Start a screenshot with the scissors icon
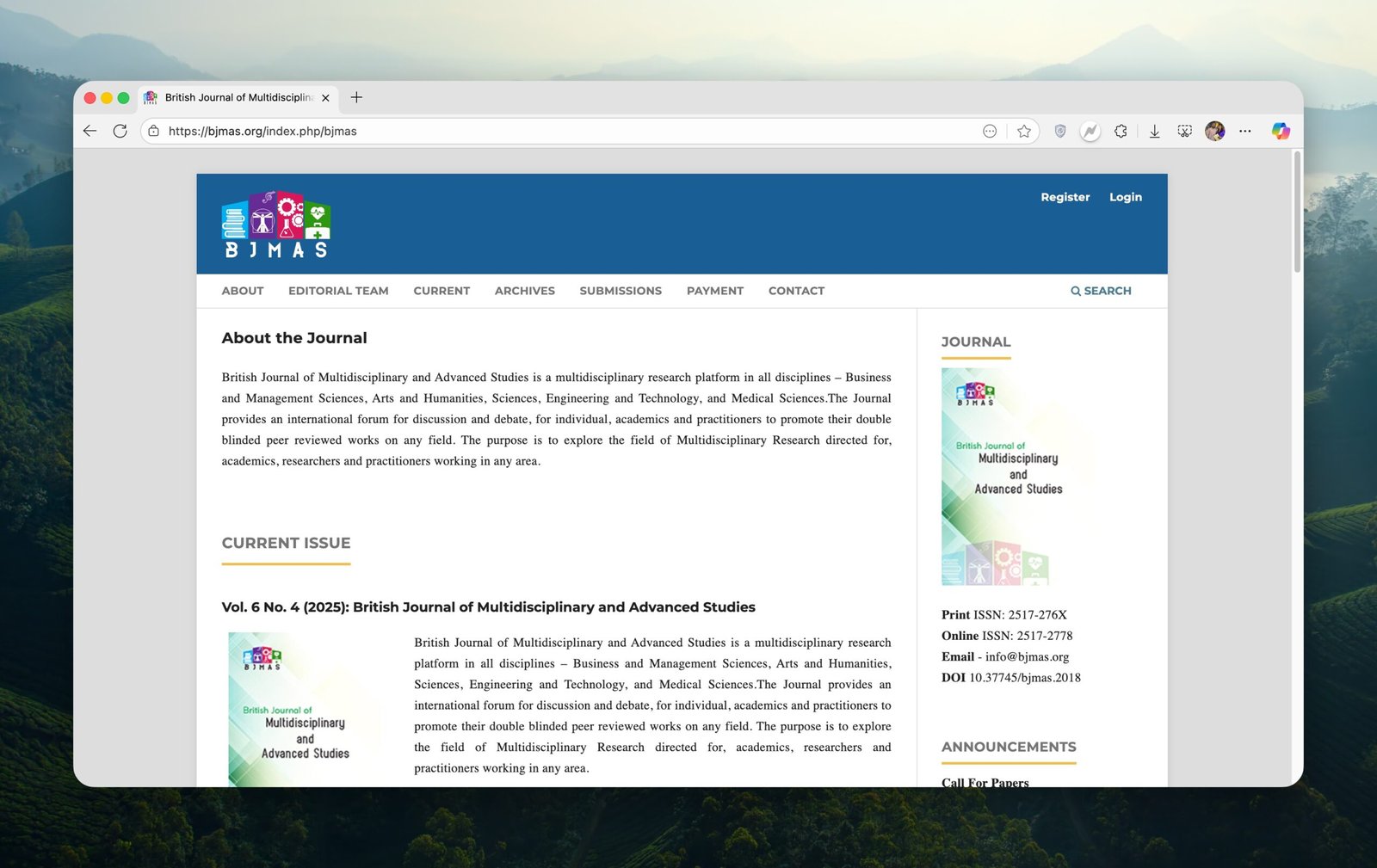The width and height of the screenshot is (1377, 868). pos(1184,131)
